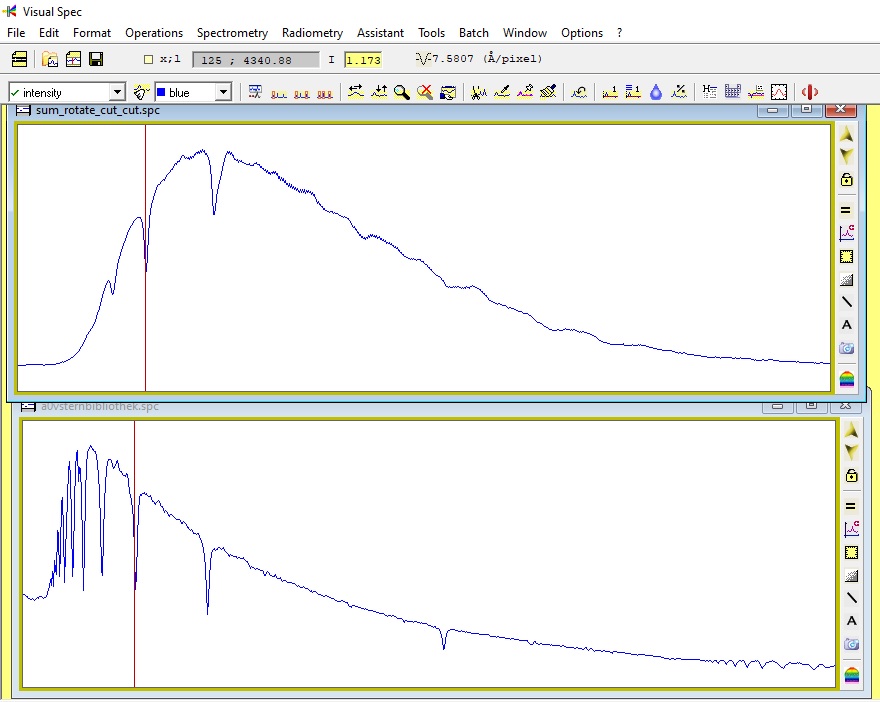Select the line tool in sum_rotate_cut_cut sidebar

846,302
